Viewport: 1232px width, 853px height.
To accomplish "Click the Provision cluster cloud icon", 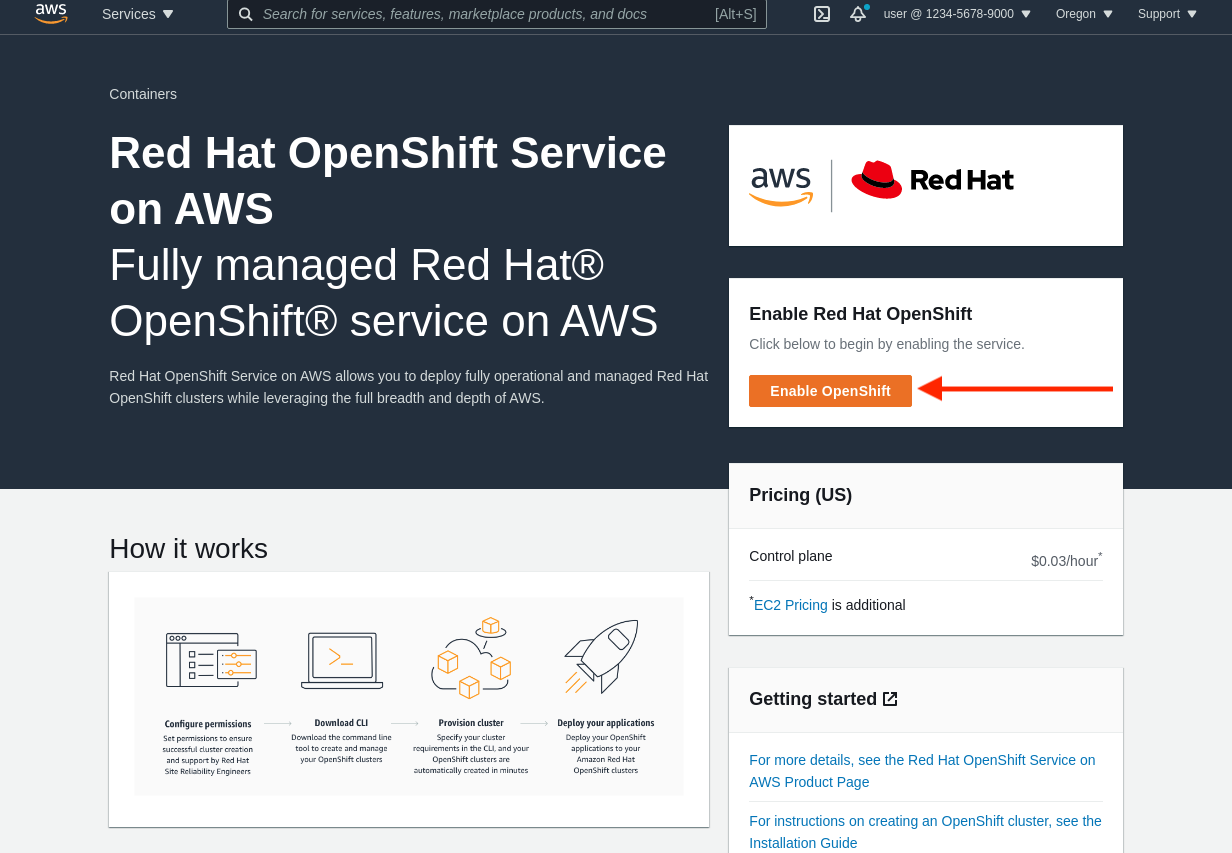I will pyautogui.click(x=471, y=659).
